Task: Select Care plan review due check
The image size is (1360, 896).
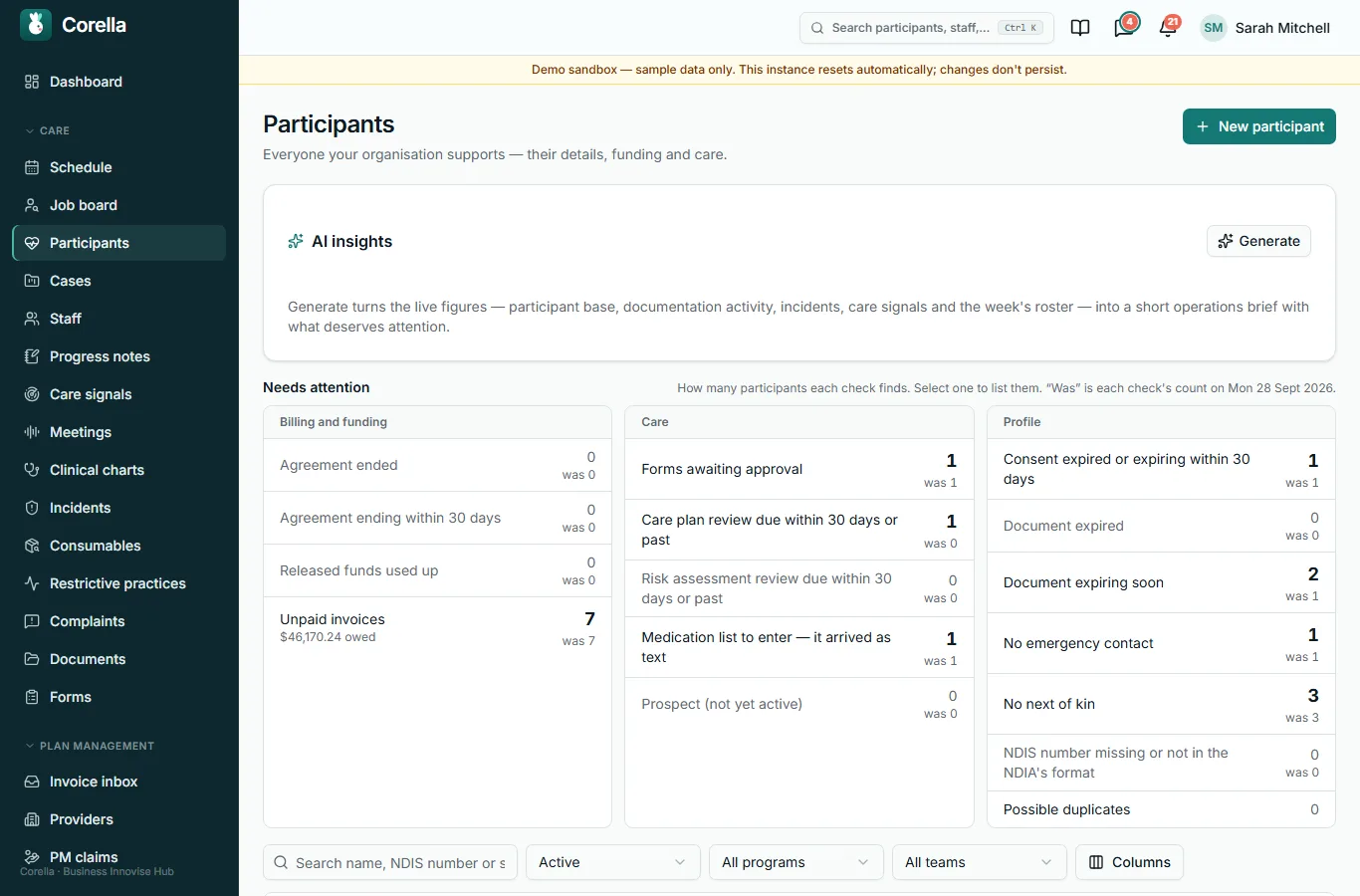Action: (798, 530)
